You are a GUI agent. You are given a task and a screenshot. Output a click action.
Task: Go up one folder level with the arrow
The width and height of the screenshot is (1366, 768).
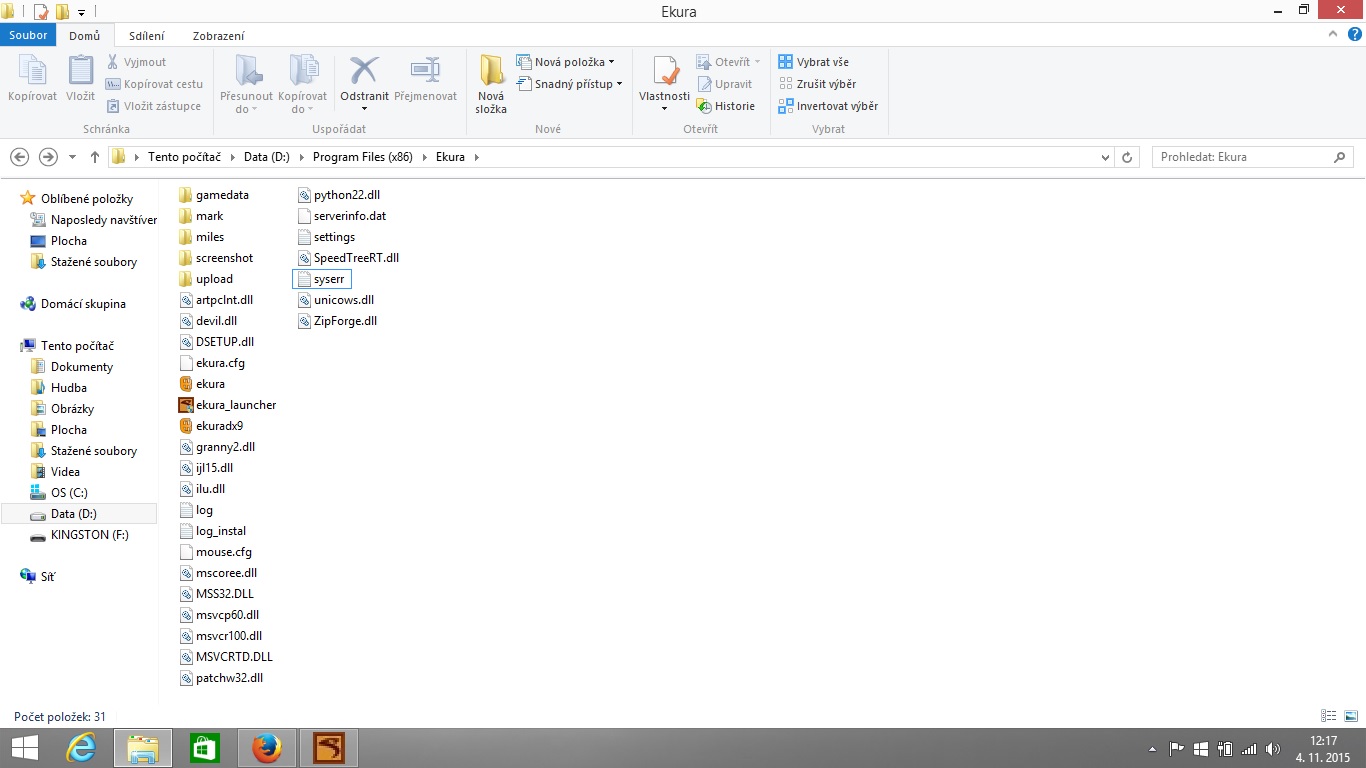[95, 157]
